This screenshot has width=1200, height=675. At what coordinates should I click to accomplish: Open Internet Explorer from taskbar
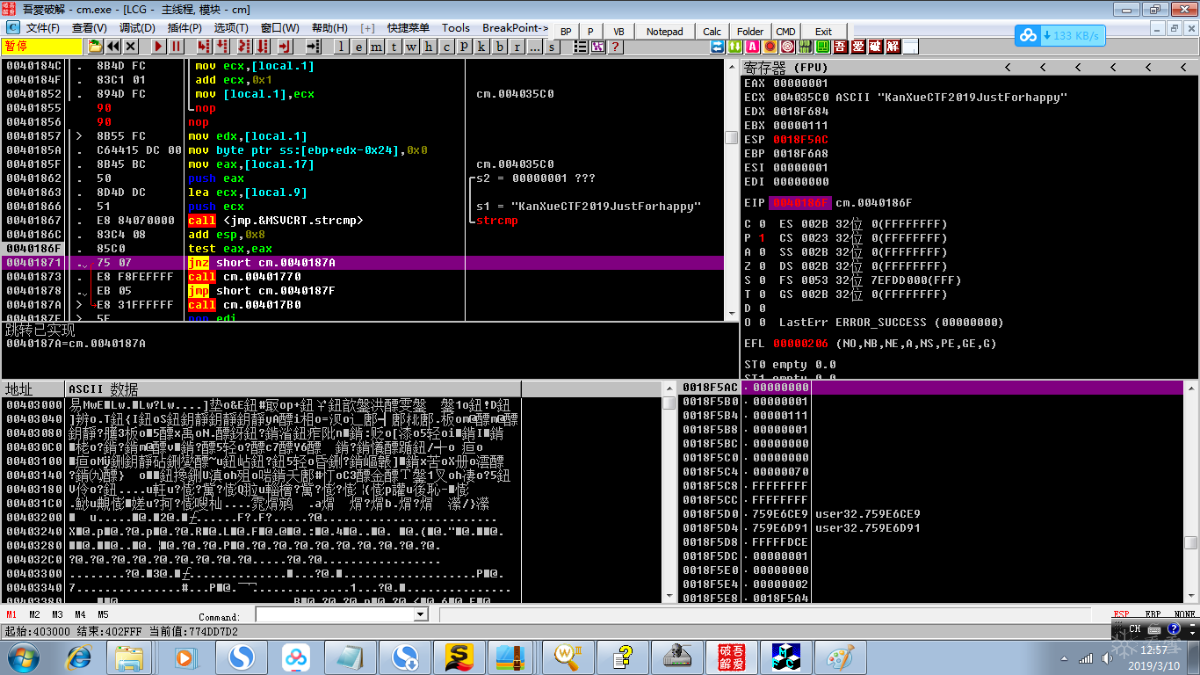click(x=79, y=657)
